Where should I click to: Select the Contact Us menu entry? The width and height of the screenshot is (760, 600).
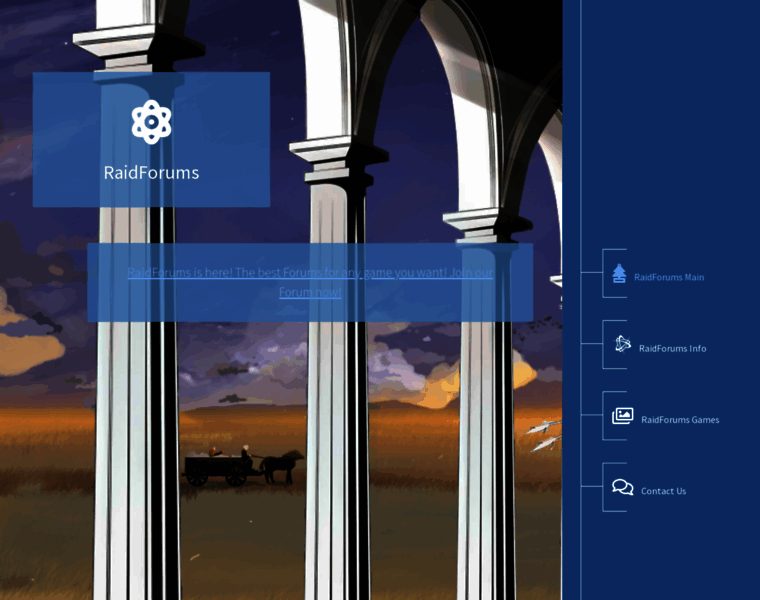[663, 491]
